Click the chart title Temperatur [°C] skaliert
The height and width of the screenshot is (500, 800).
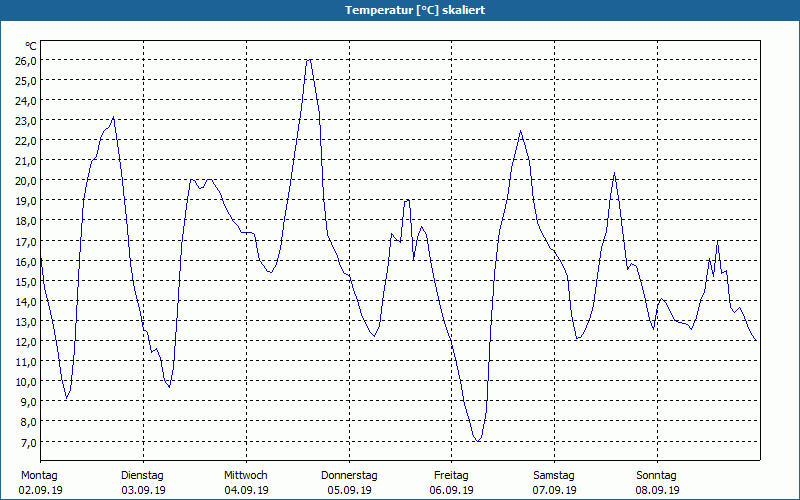(x=415, y=10)
